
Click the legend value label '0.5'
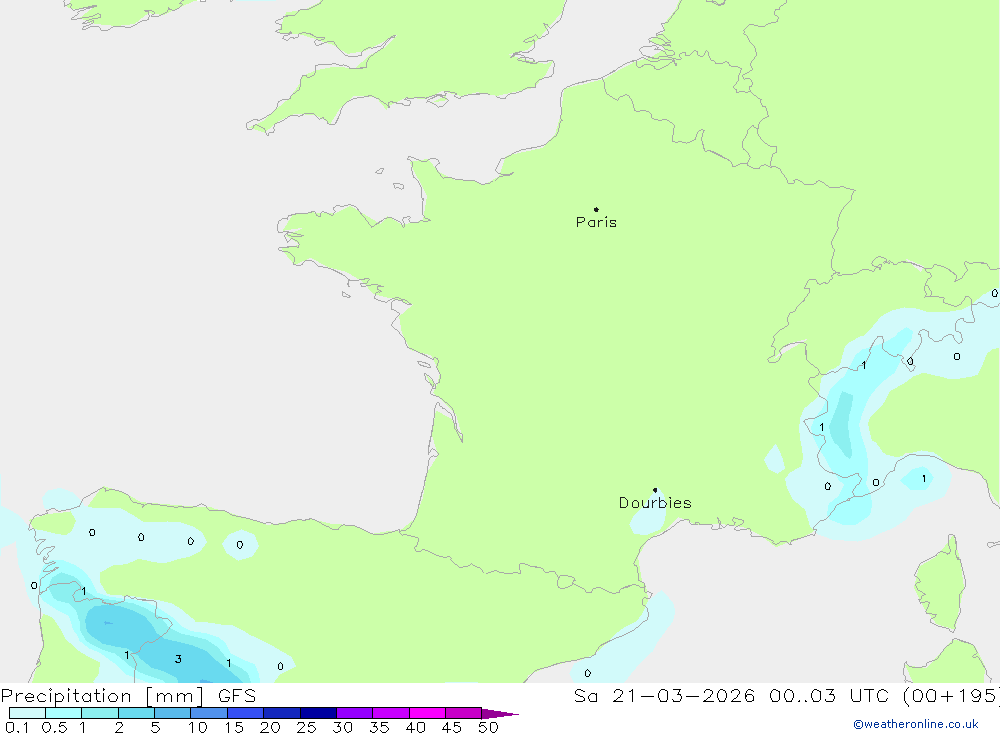(x=54, y=727)
